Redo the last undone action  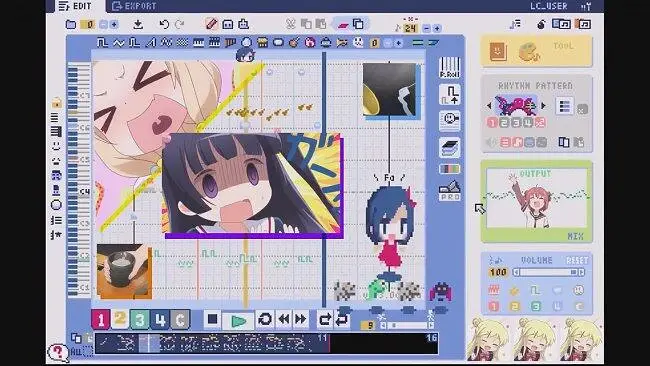click(x=179, y=24)
